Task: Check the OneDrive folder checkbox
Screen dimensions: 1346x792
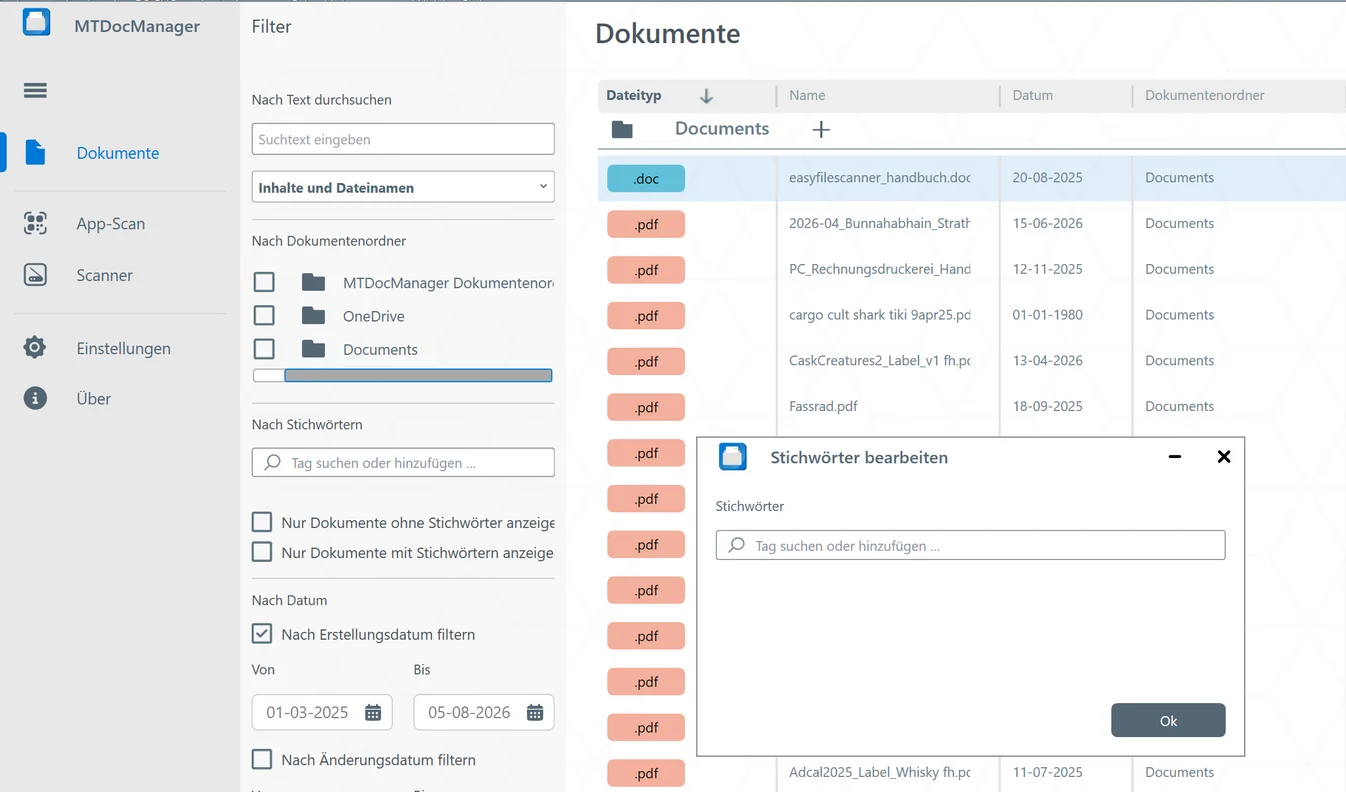Action: 264,316
